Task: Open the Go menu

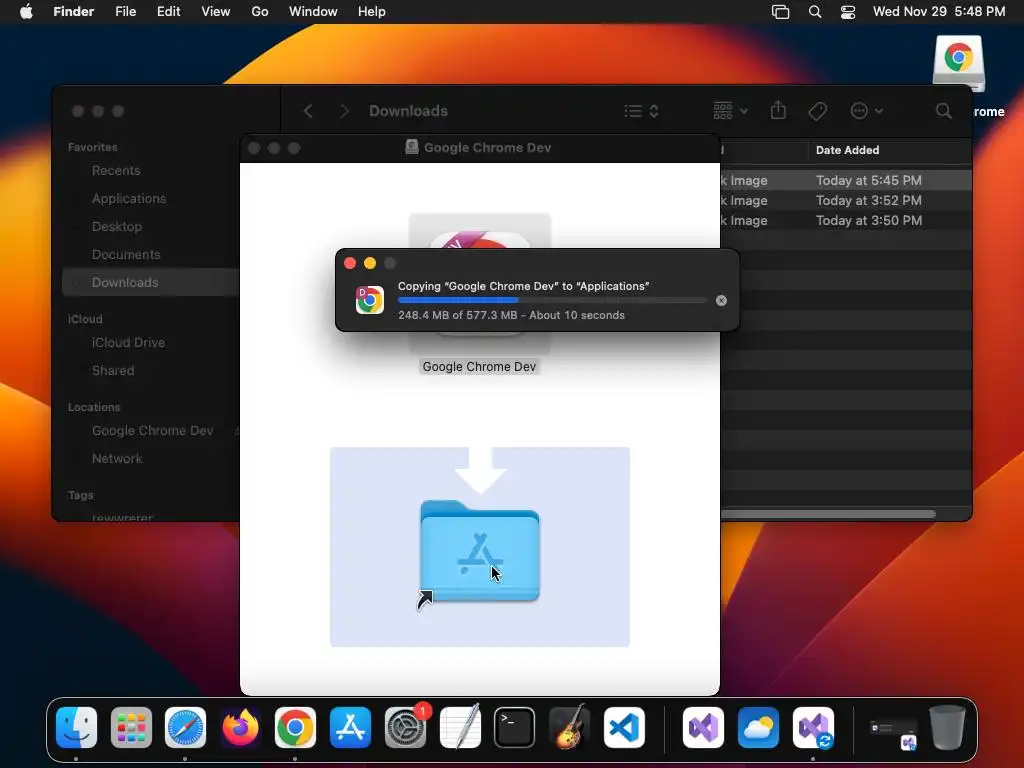Action: click(260, 12)
